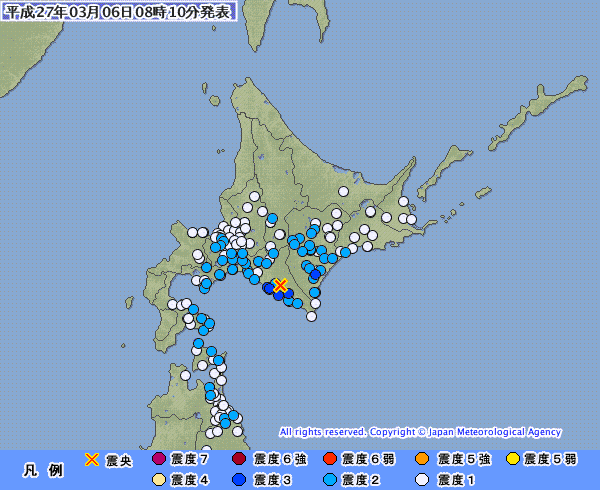Click the 凡例 legend heading
The image size is (600, 490).
click(x=43, y=470)
